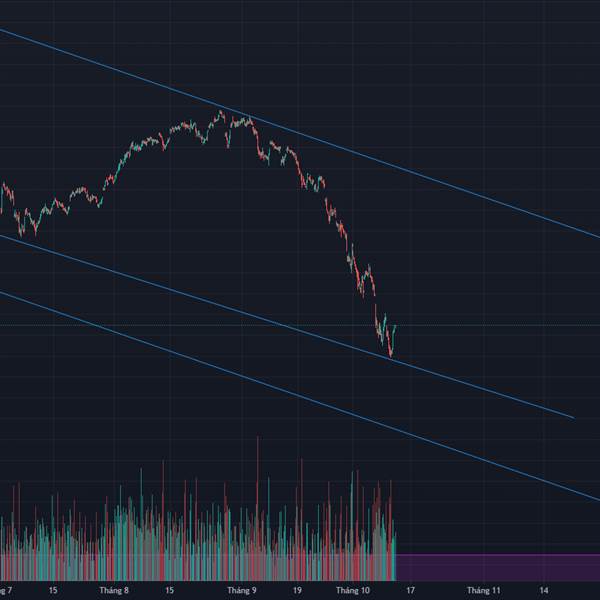Click the tallest red volume bar
The image size is (600, 600).
click(x=258, y=508)
